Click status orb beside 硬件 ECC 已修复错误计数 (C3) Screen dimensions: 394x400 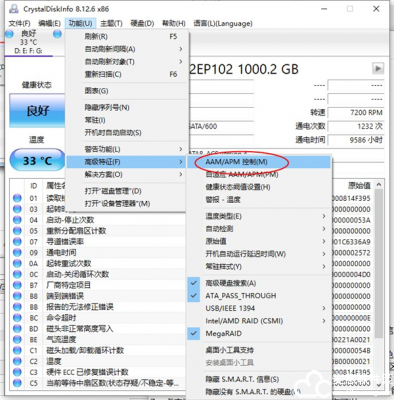(x=17, y=372)
